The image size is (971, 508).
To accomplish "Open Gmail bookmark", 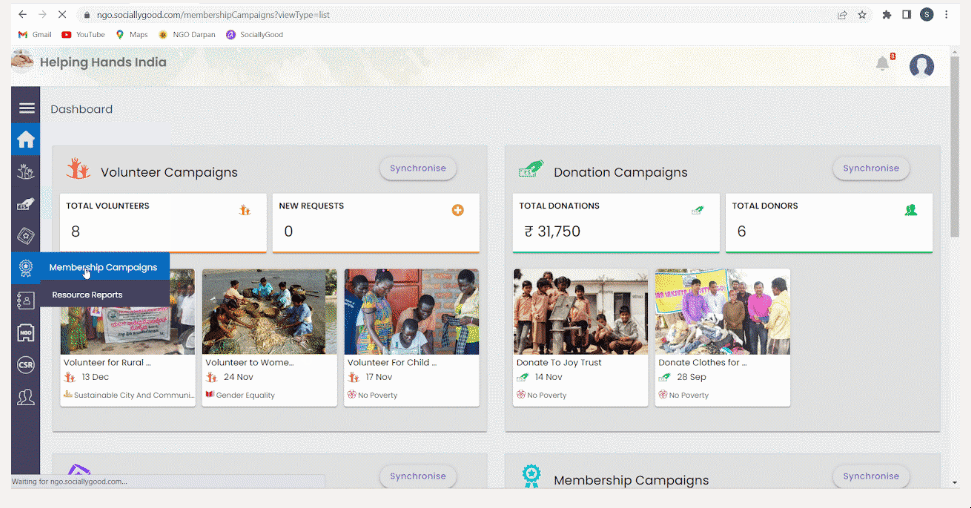I will click(35, 35).
